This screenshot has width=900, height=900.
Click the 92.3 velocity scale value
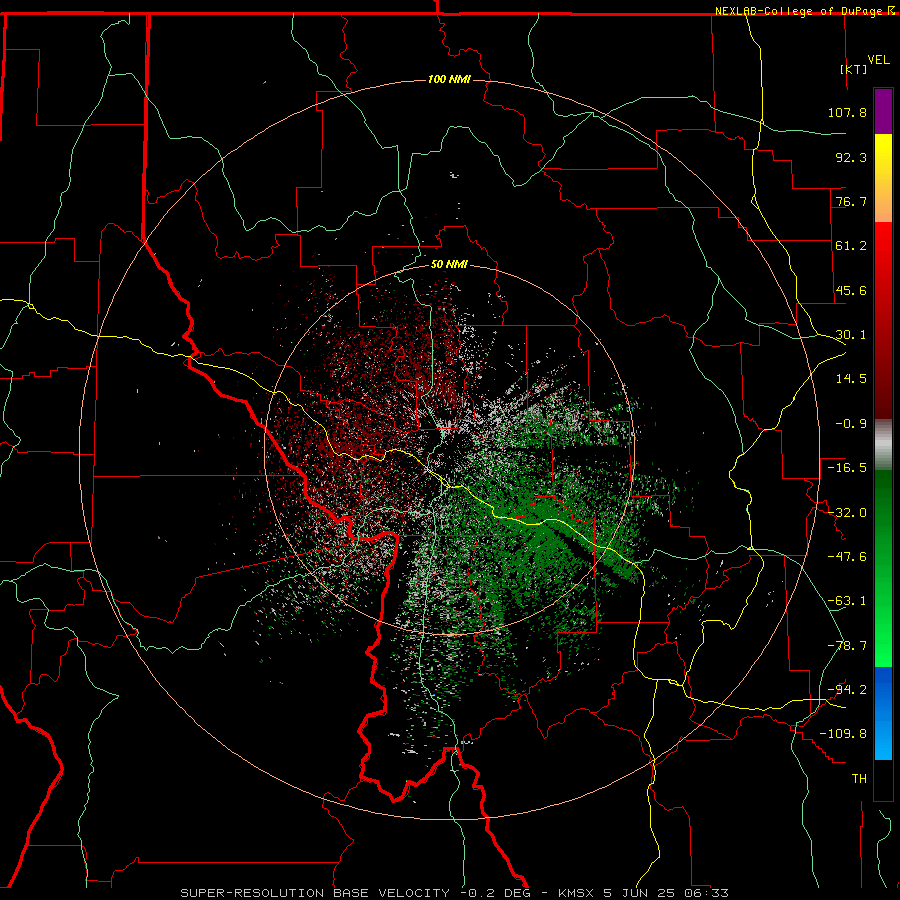[851, 157]
